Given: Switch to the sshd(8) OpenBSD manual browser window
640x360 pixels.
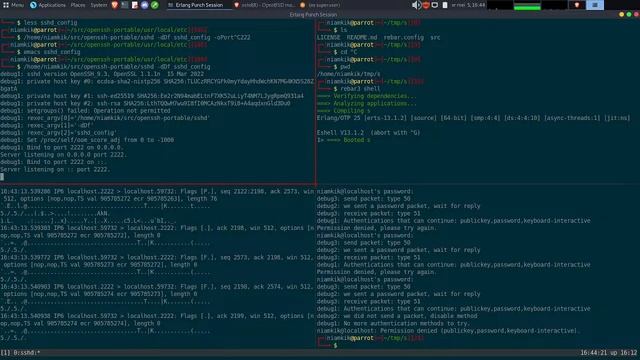Looking at the screenshot, I should (264, 5).
